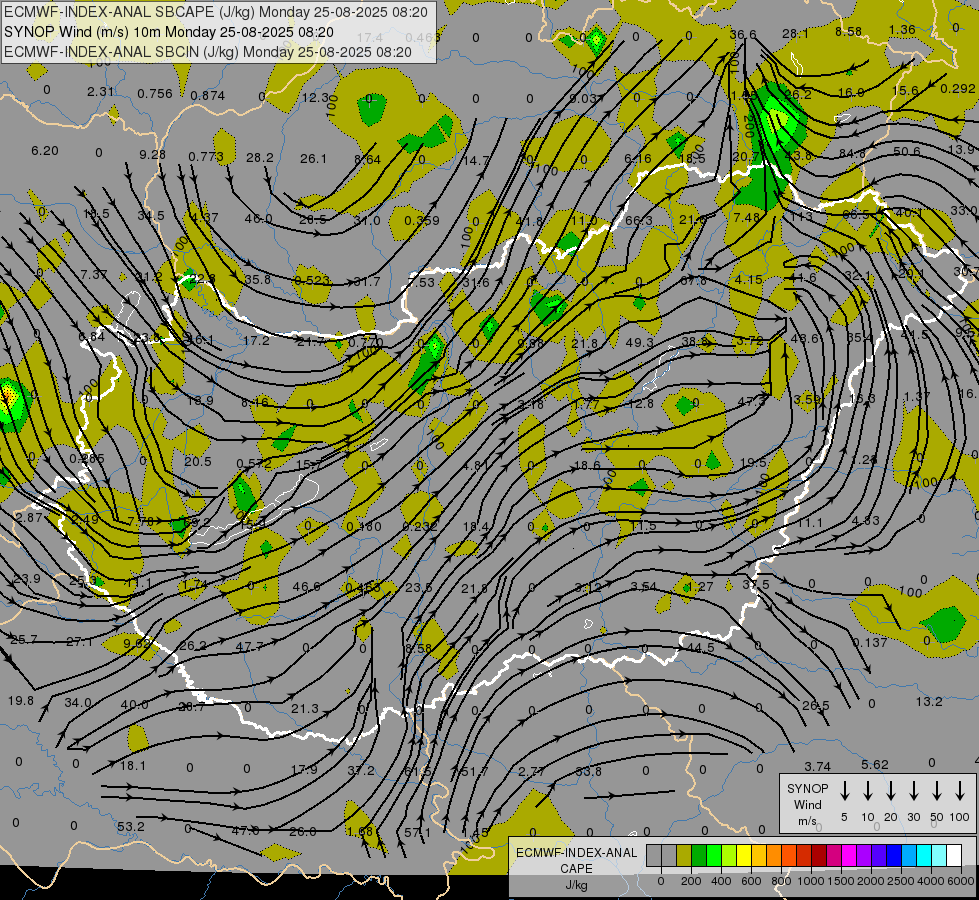979x900 pixels.
Task: Click the '6000' tick label on CAPE scale
Action: tap(961, 881)
